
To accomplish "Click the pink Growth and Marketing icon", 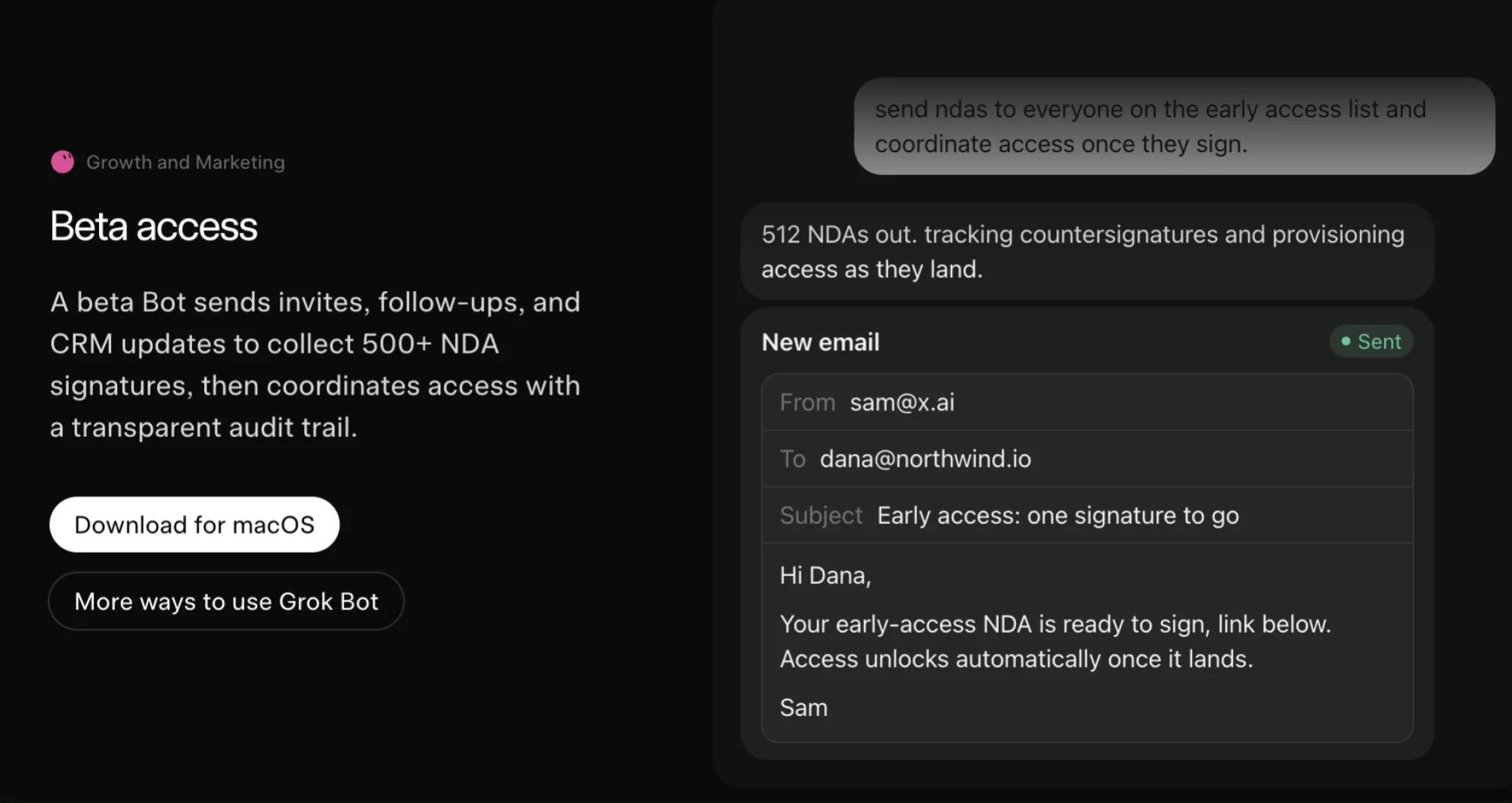I will click(x=62, y=162).
